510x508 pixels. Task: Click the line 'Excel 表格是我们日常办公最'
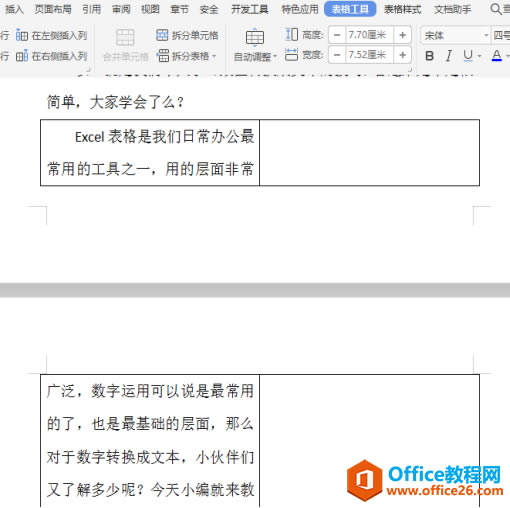pos(165,137)
